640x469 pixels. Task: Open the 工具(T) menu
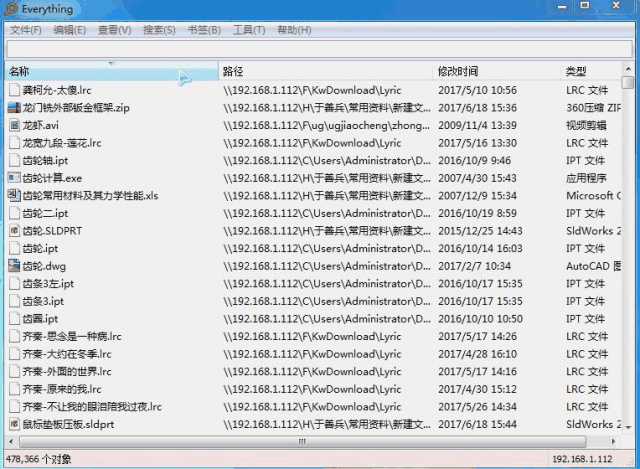coord(249,30)
